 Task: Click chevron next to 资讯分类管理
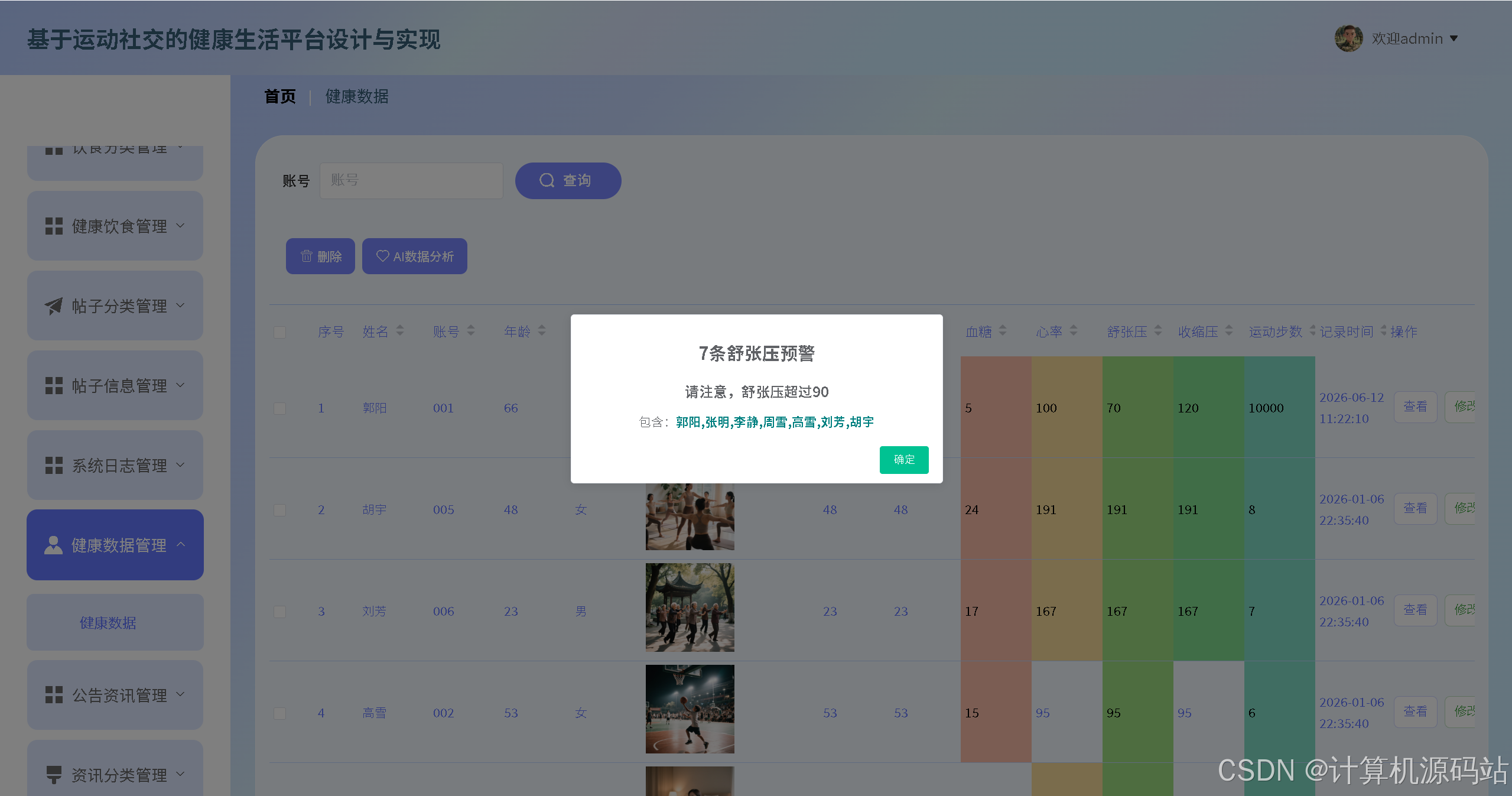click(181, 774)
